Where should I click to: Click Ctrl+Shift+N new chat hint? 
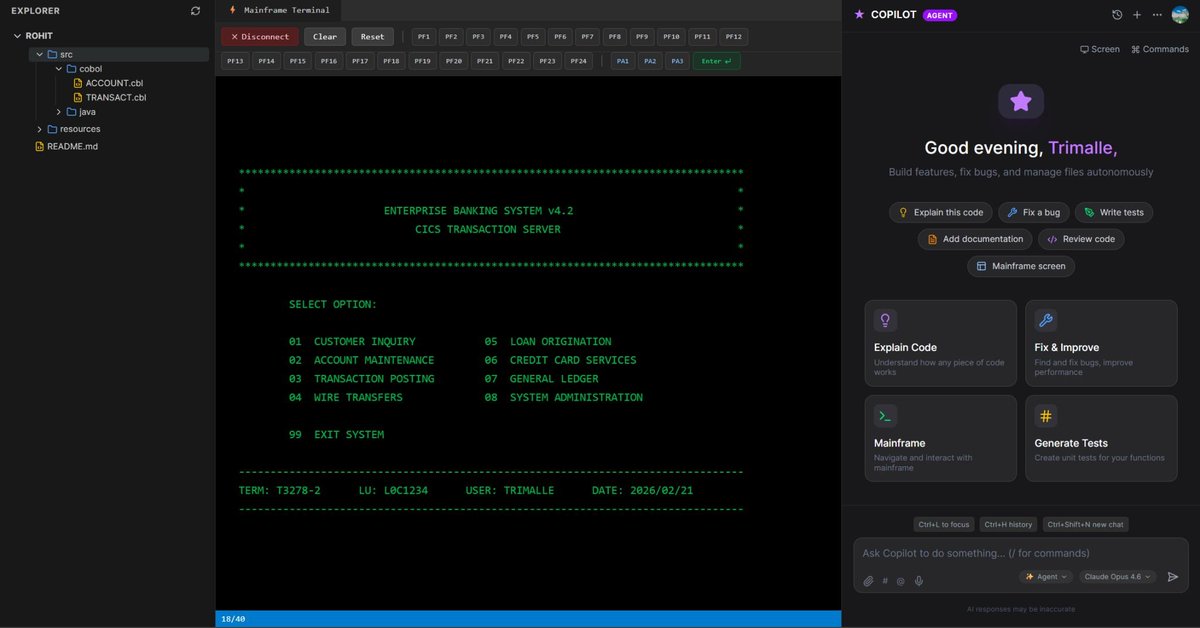[1085, 524]
